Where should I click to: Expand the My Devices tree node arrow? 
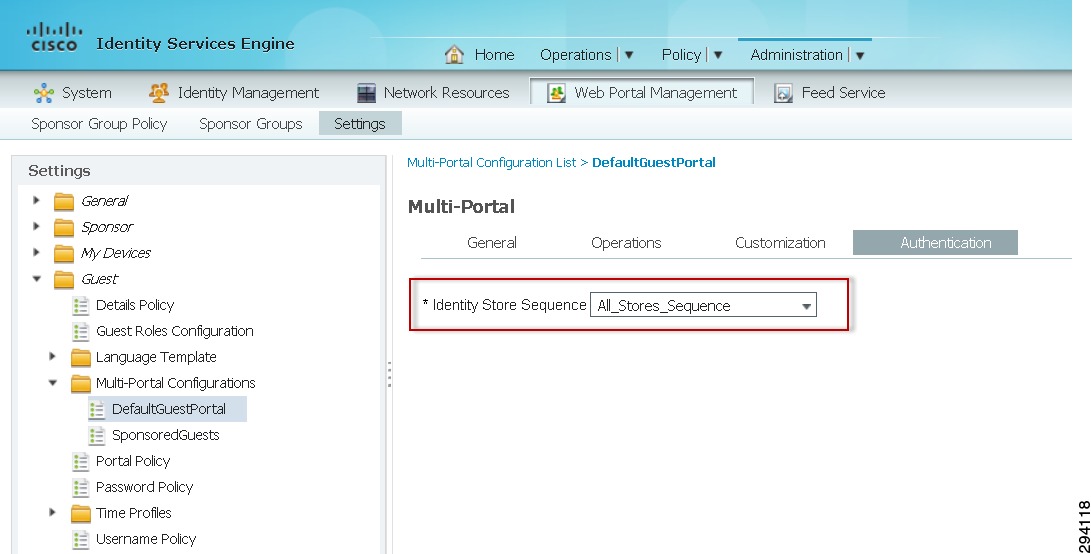tap(36, 252)
